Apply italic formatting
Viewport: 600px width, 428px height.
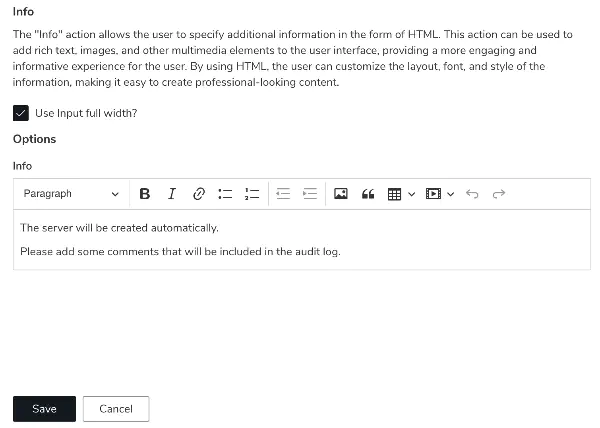(172, 194)
